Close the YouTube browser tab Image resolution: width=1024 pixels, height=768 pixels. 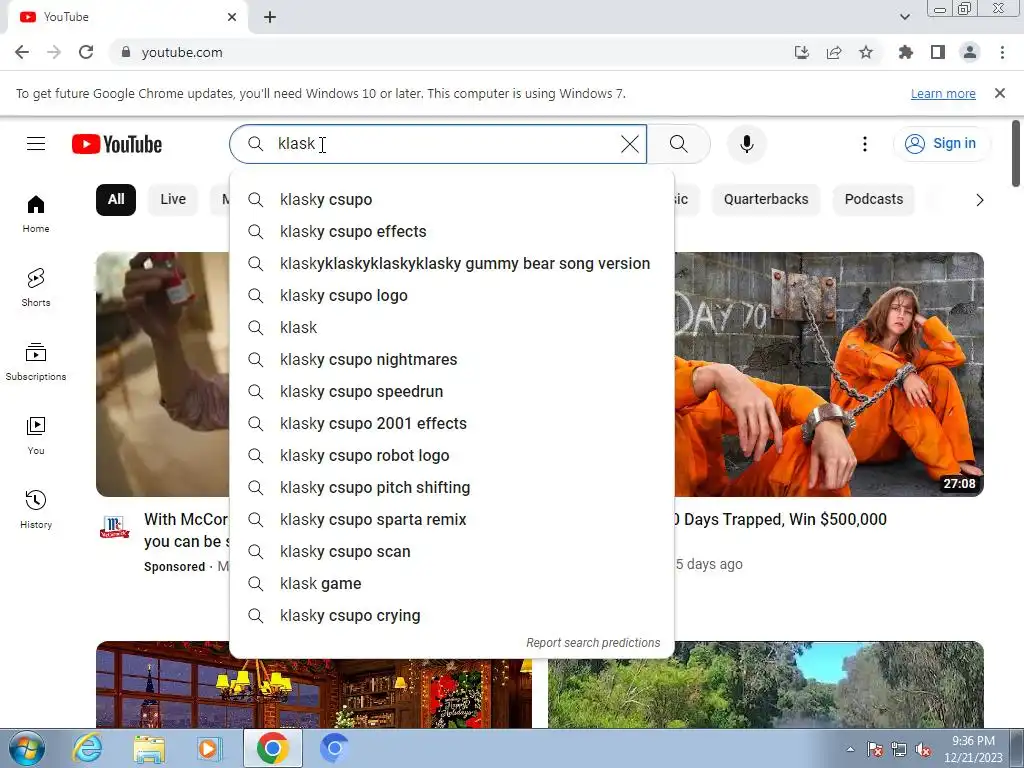point(232,17)
